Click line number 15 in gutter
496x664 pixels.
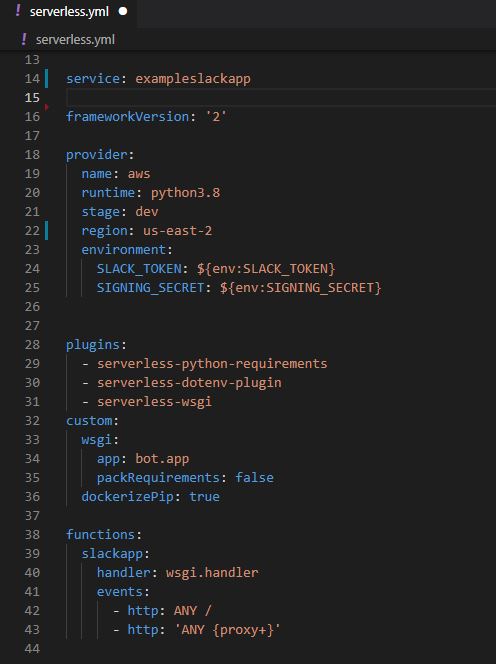32,98
